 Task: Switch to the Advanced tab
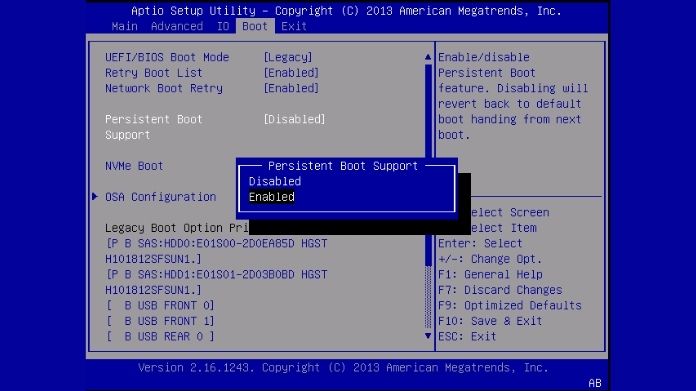(x=177, y=26)
